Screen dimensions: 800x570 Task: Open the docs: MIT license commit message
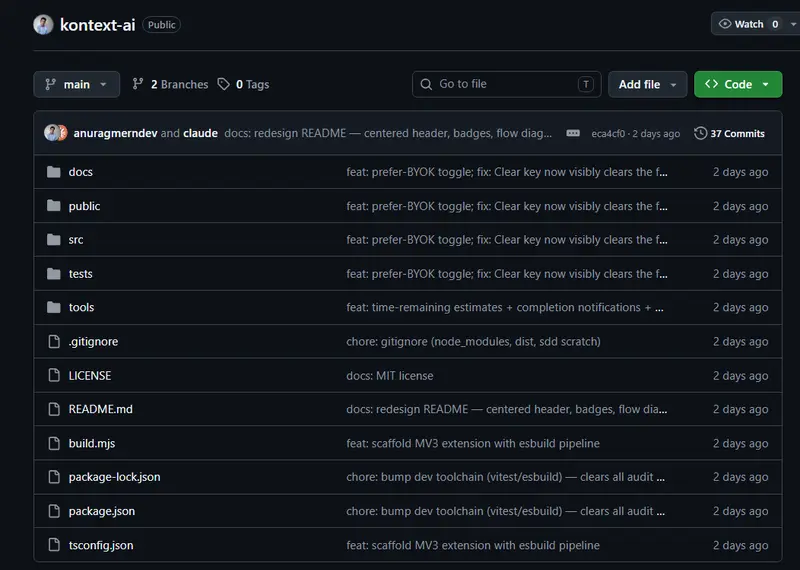(390, 376)
